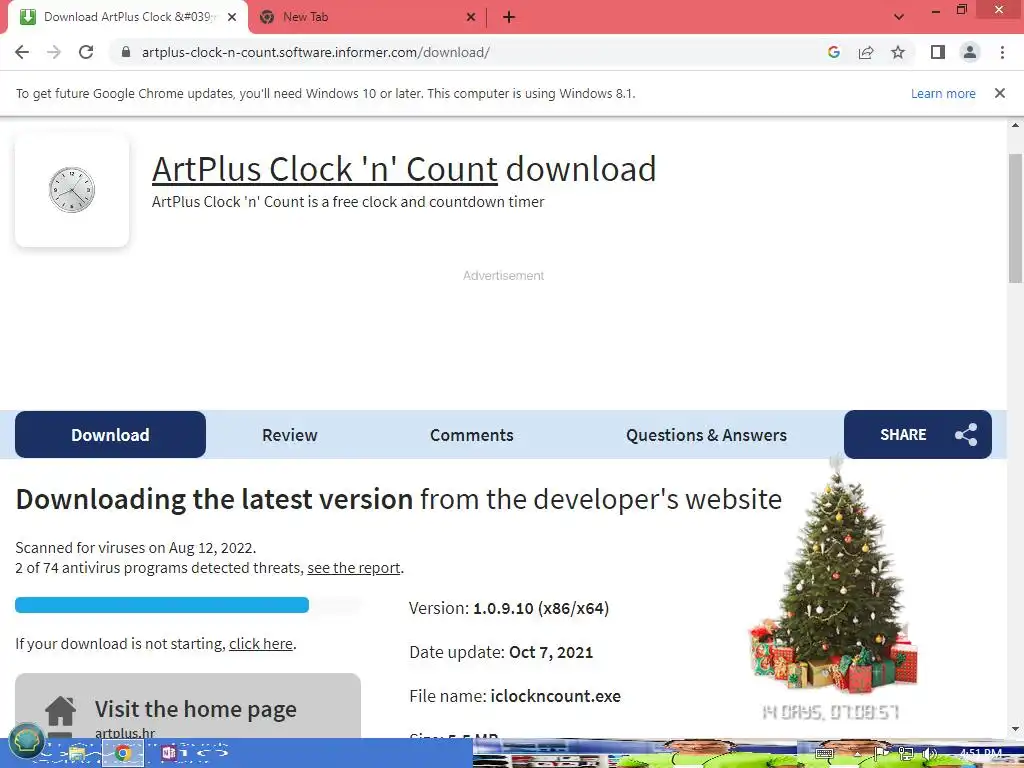Open the Chrome three-dot menu
Screen dimensions: 1024x768
point(1002,52)
